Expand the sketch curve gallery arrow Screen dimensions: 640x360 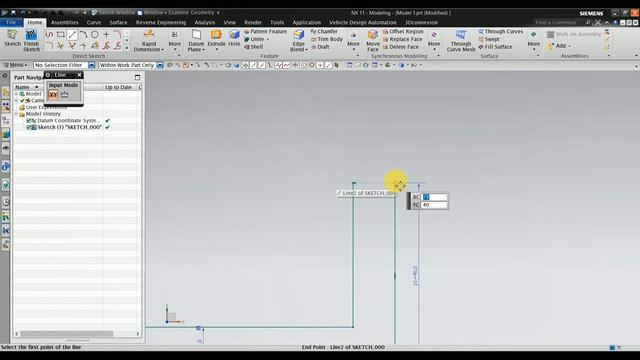pyautogui.click(x=127, y=48)
